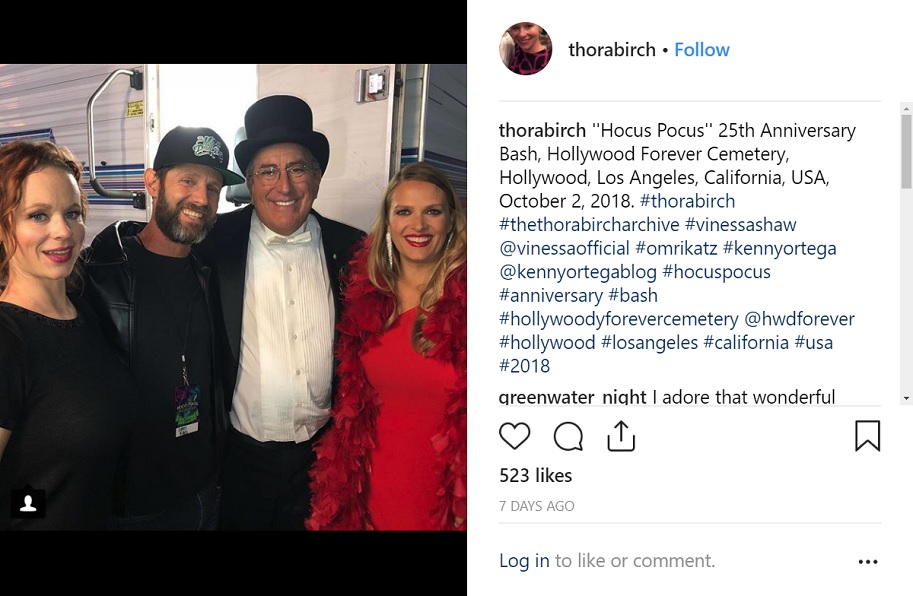The height and width of the screenshot is (596, 913).
Task: Visit @hwdforever mention link
Action: click(799, 319)
